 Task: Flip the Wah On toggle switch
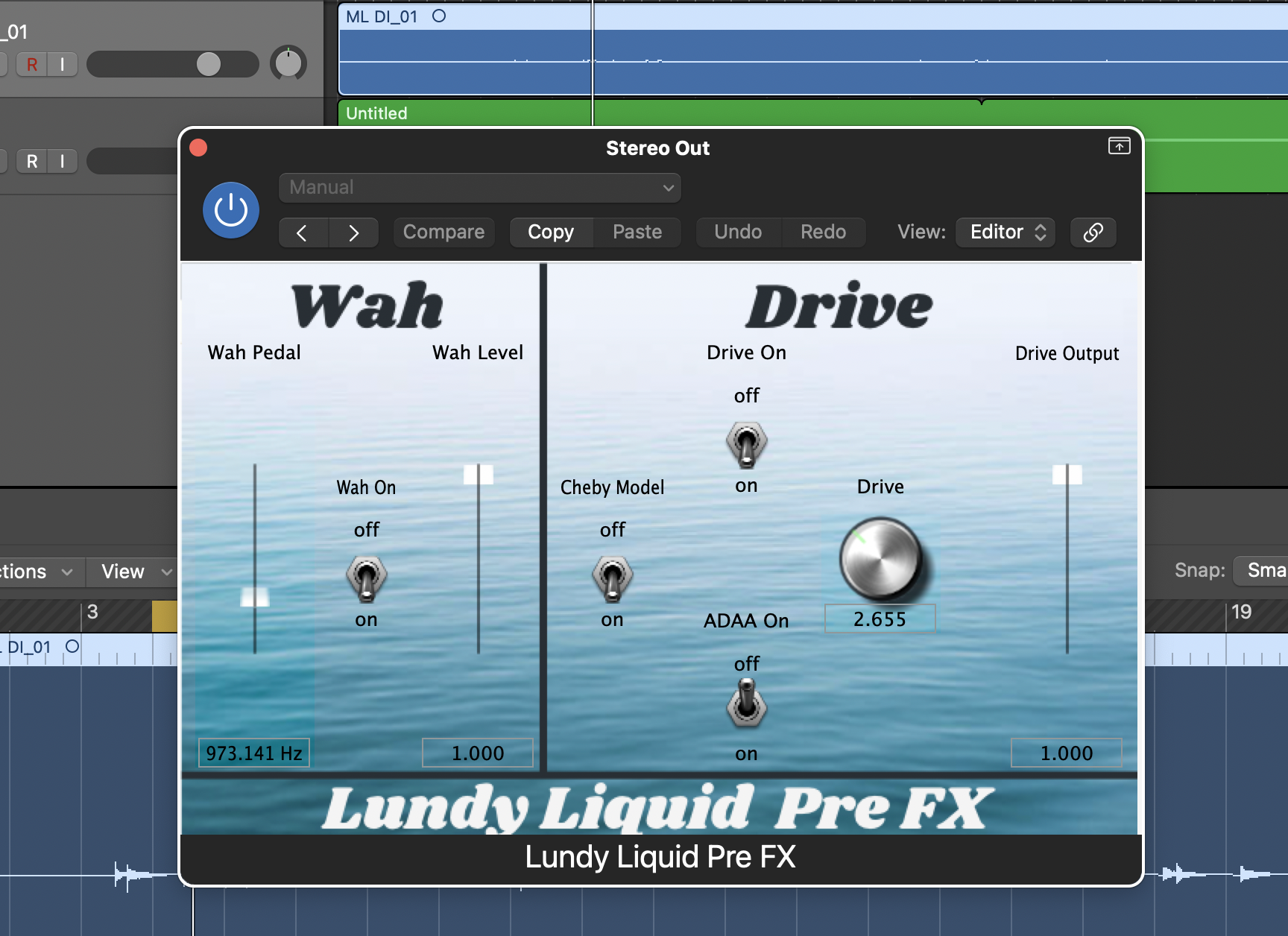point(366,578)
